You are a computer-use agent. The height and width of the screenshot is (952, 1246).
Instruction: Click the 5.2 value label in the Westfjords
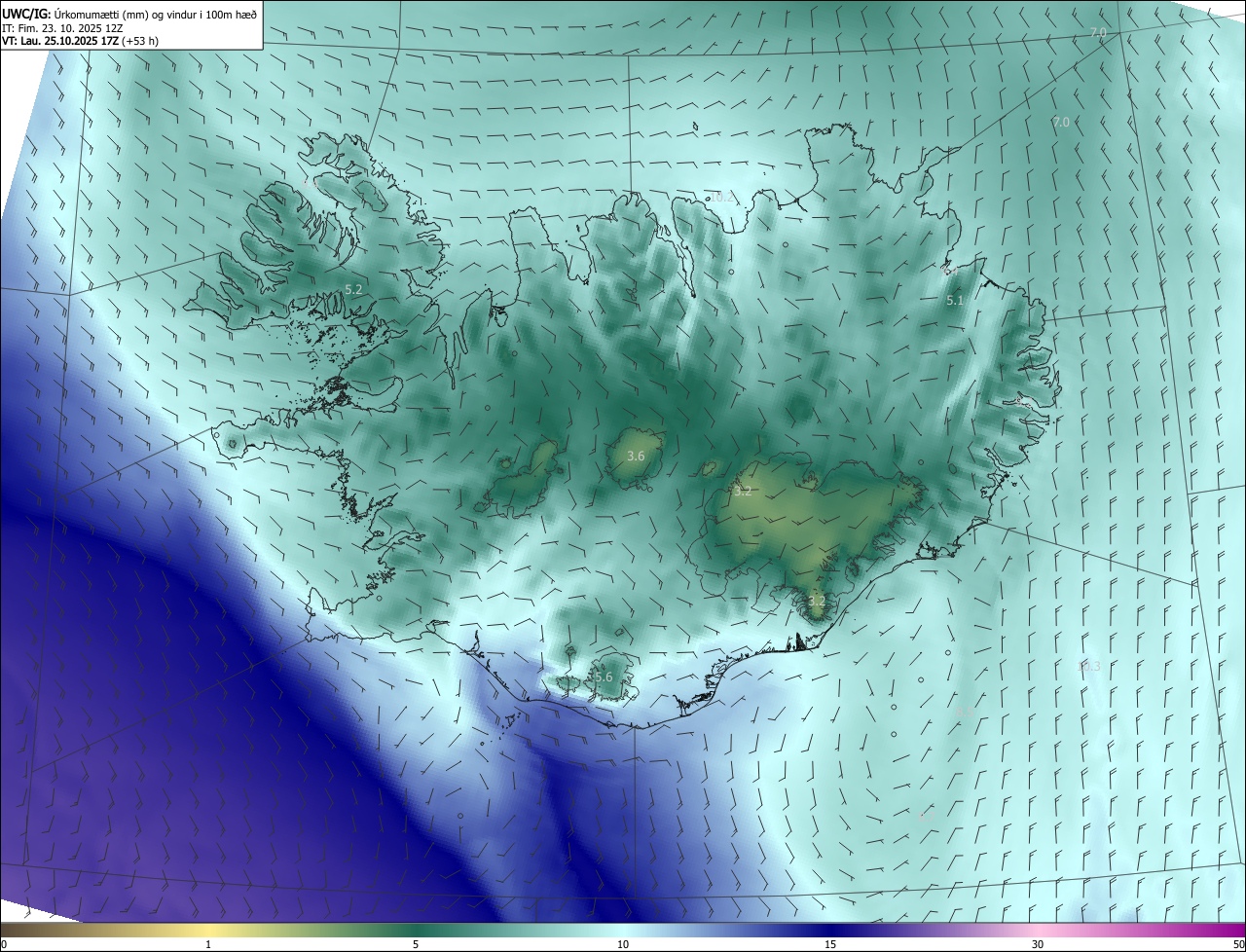(x=353, y=290)
